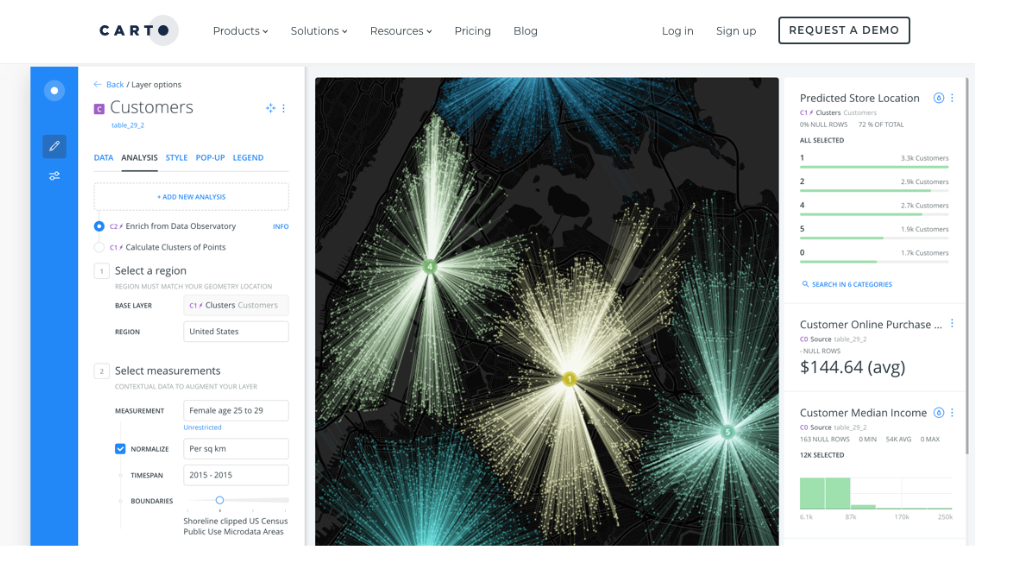The height and width of the screenshot is (580, 1009).
Task: Expand the Resources menu
Action: 401,31
